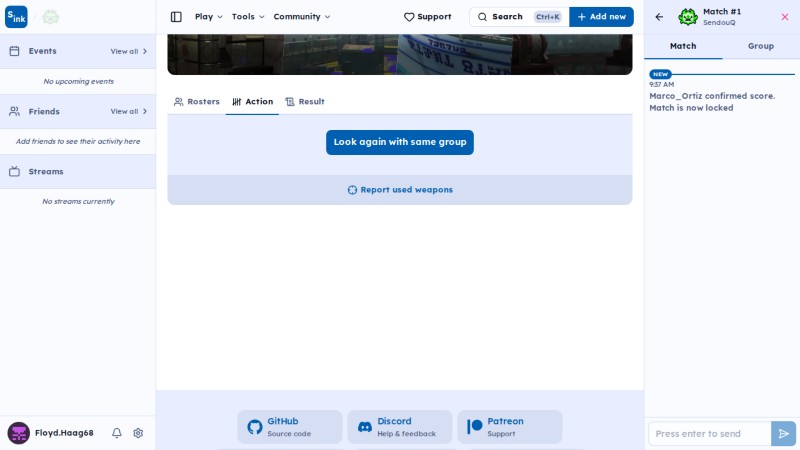The image size is (800, 450).
Task: Click the Match #1 title text
Action: [x=722, y=12]
